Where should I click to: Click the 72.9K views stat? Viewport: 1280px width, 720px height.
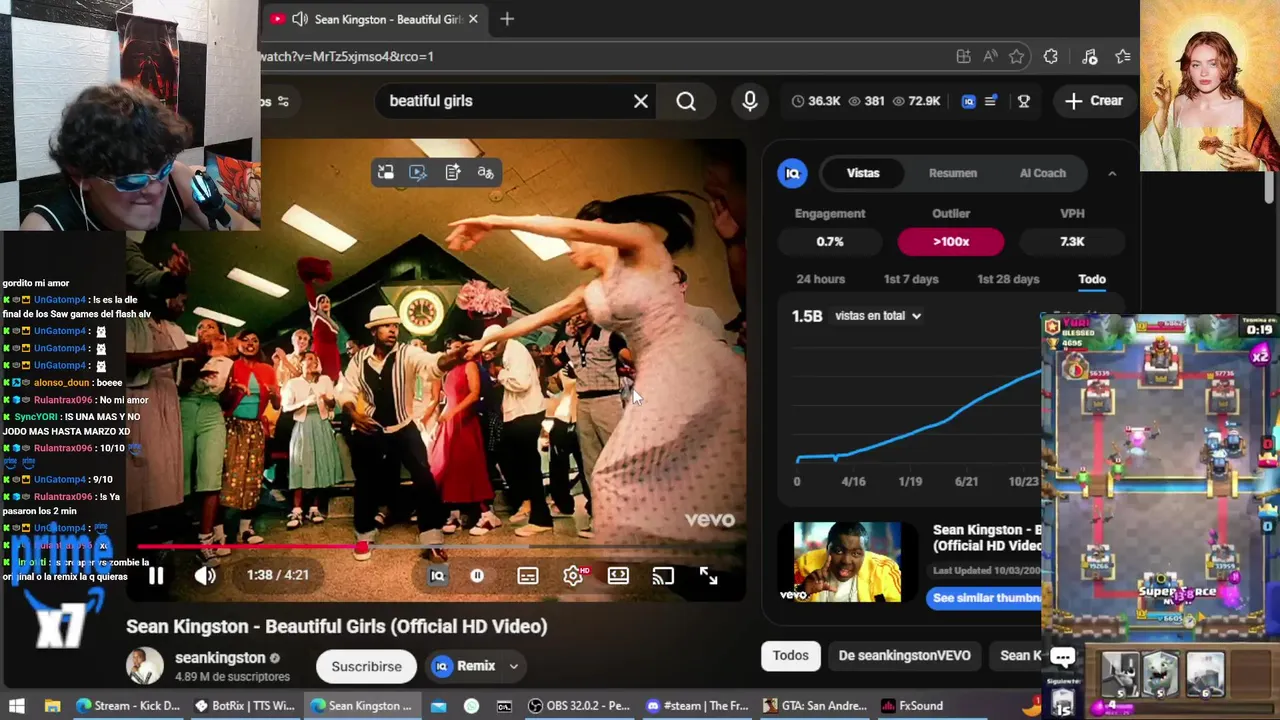tap(916, 101)
